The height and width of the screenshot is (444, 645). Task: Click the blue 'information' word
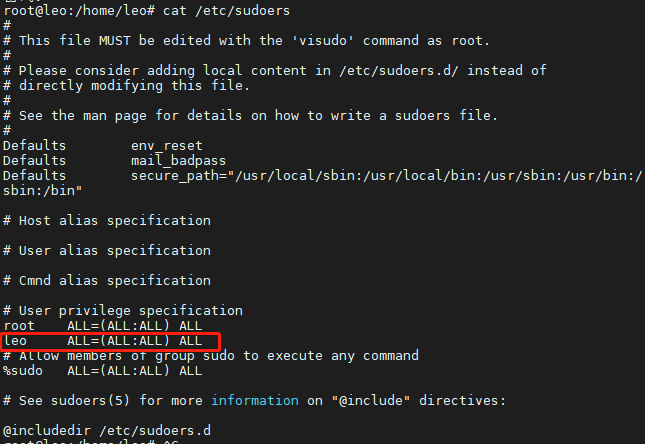[x=254, y=400]
